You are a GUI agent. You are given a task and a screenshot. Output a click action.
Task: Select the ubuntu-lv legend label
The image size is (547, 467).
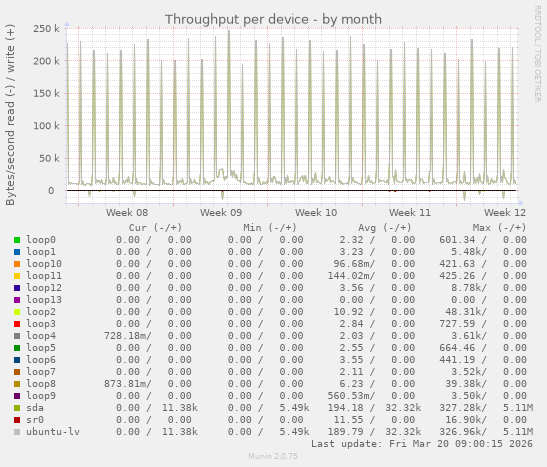pos(53,431)
